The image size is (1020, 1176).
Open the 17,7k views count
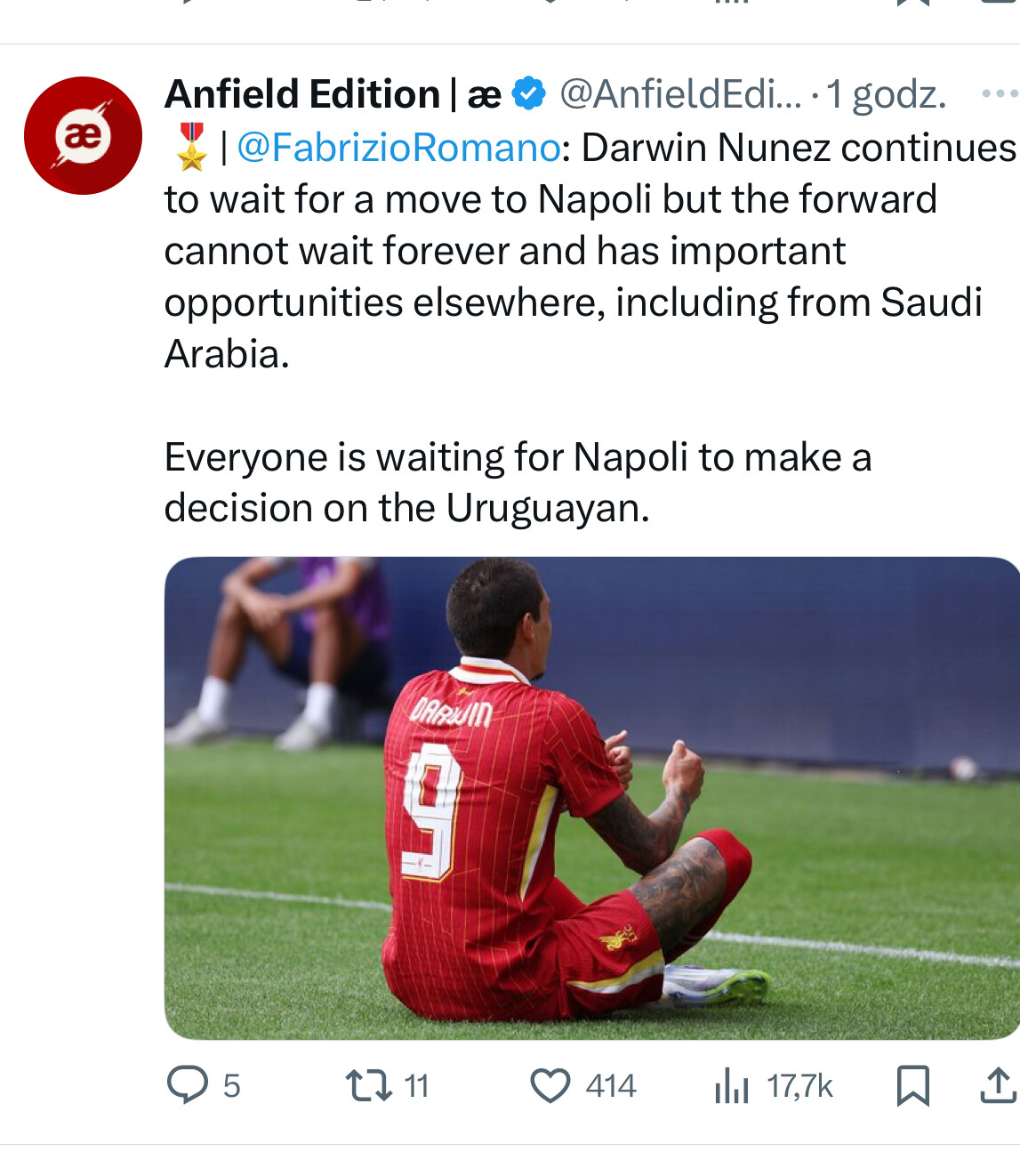[x=799, y=1086]
